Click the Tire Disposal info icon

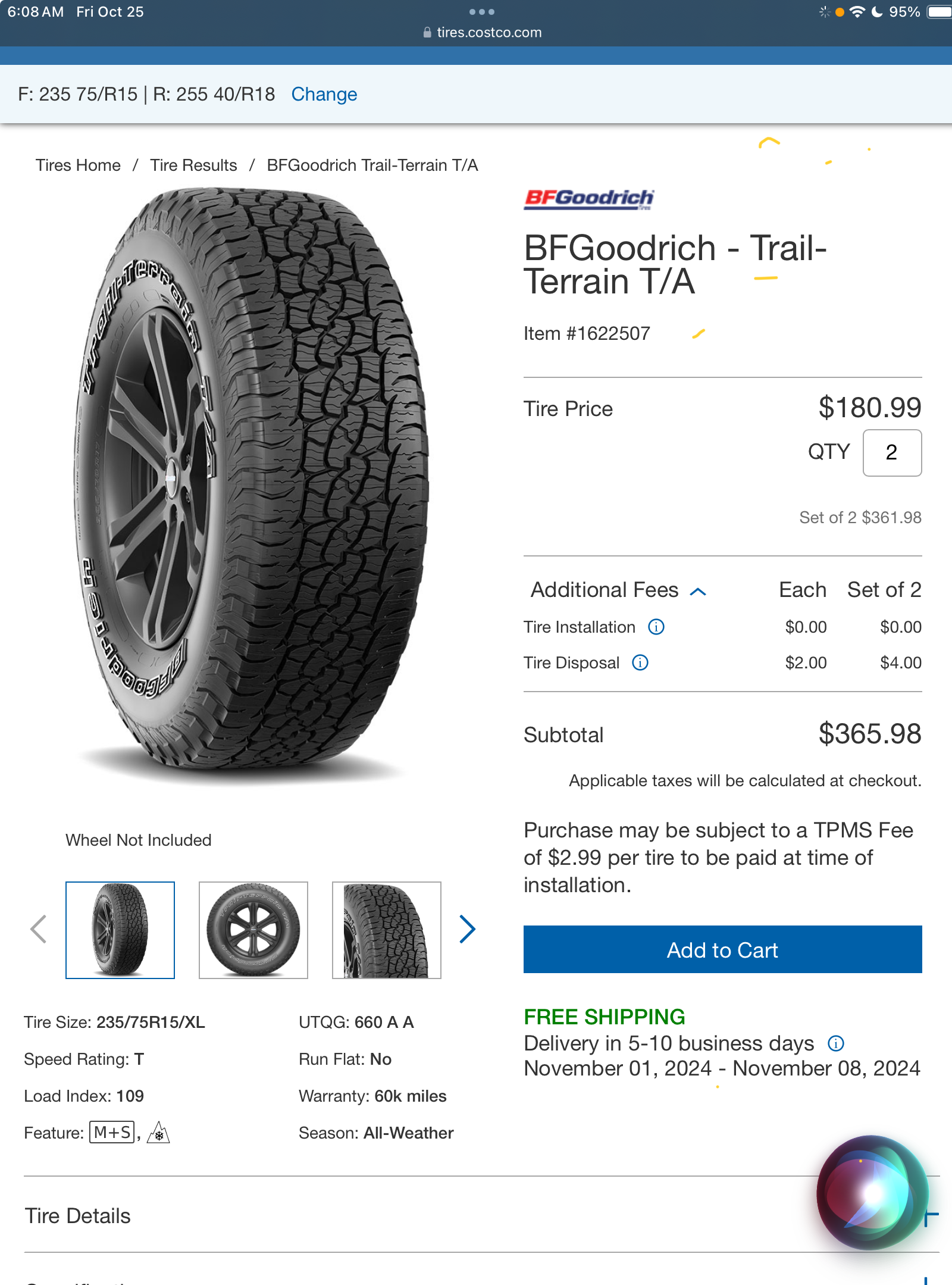(640, 662)
